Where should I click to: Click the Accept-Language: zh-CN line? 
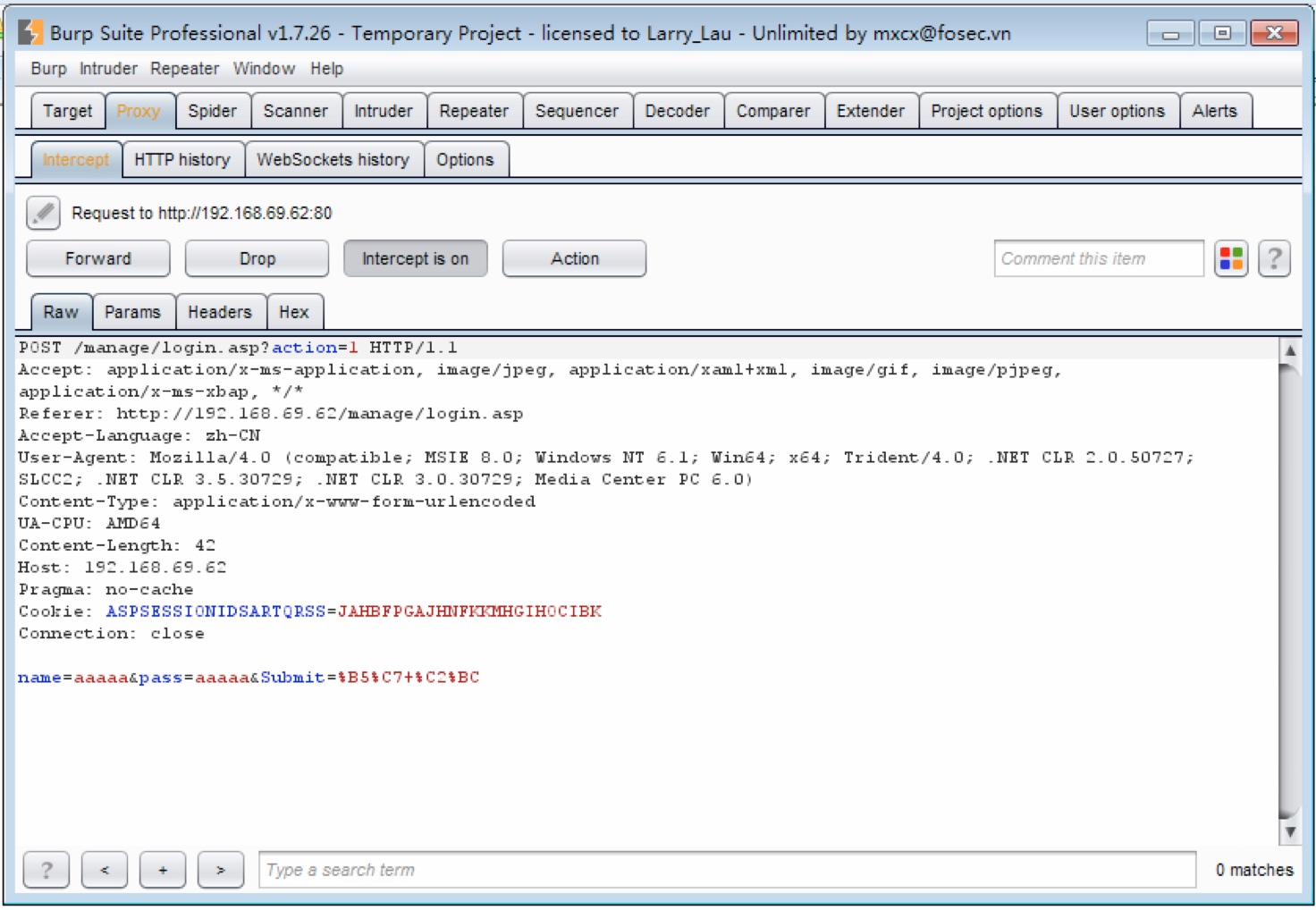(139, 436)
